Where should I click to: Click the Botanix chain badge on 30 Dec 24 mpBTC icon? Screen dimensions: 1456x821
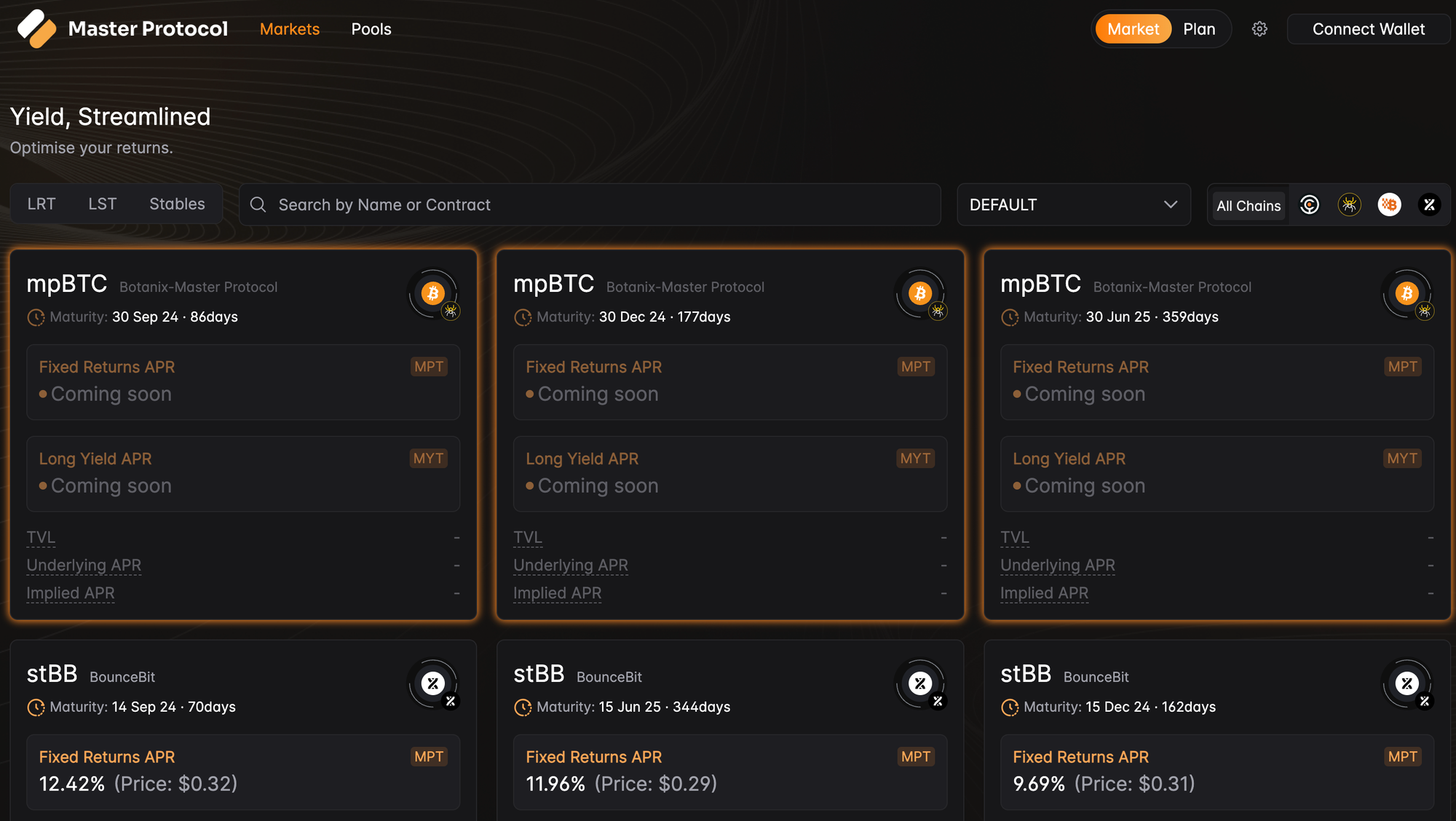pyautogui.click(x=938, y=312)
